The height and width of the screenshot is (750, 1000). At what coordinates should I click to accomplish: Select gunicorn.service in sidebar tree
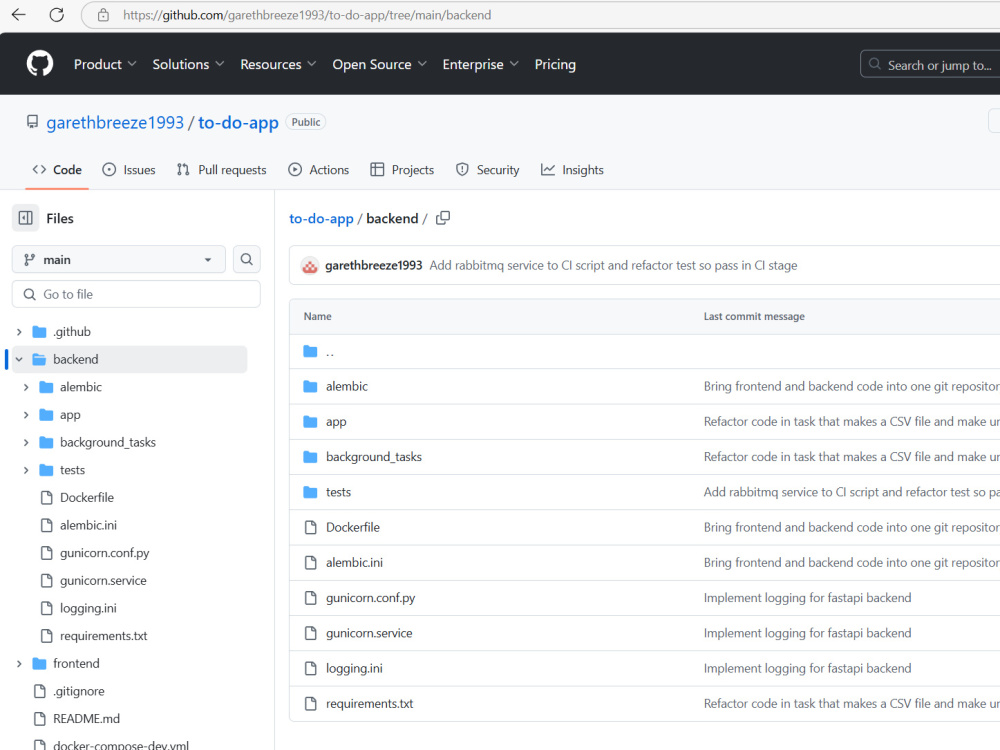click(x=103, y=581)
